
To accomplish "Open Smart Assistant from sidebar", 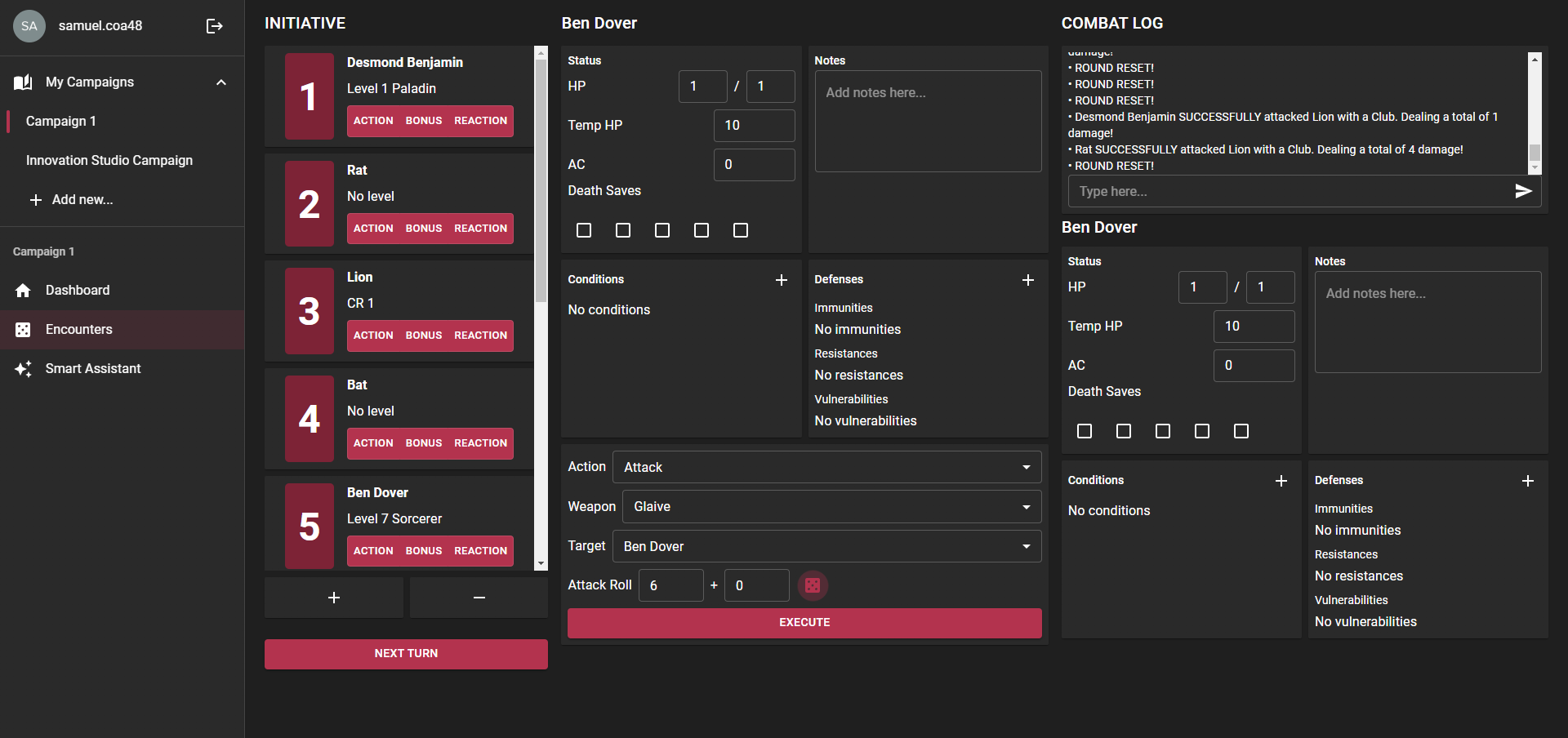I will (x=93, y=369).
